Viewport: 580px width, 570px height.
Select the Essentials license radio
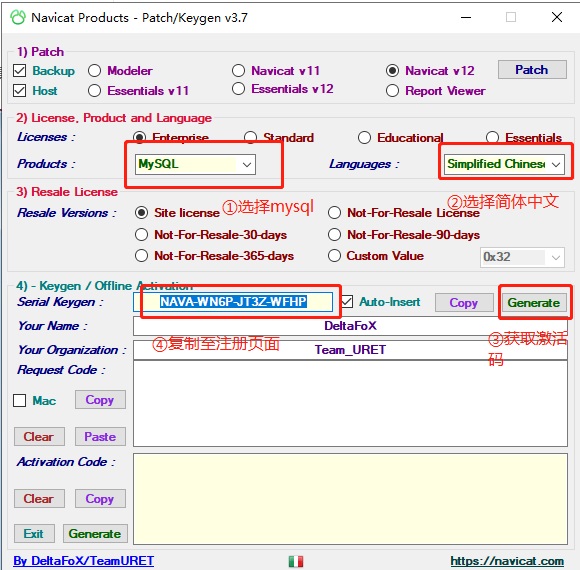tap(492, 137)
